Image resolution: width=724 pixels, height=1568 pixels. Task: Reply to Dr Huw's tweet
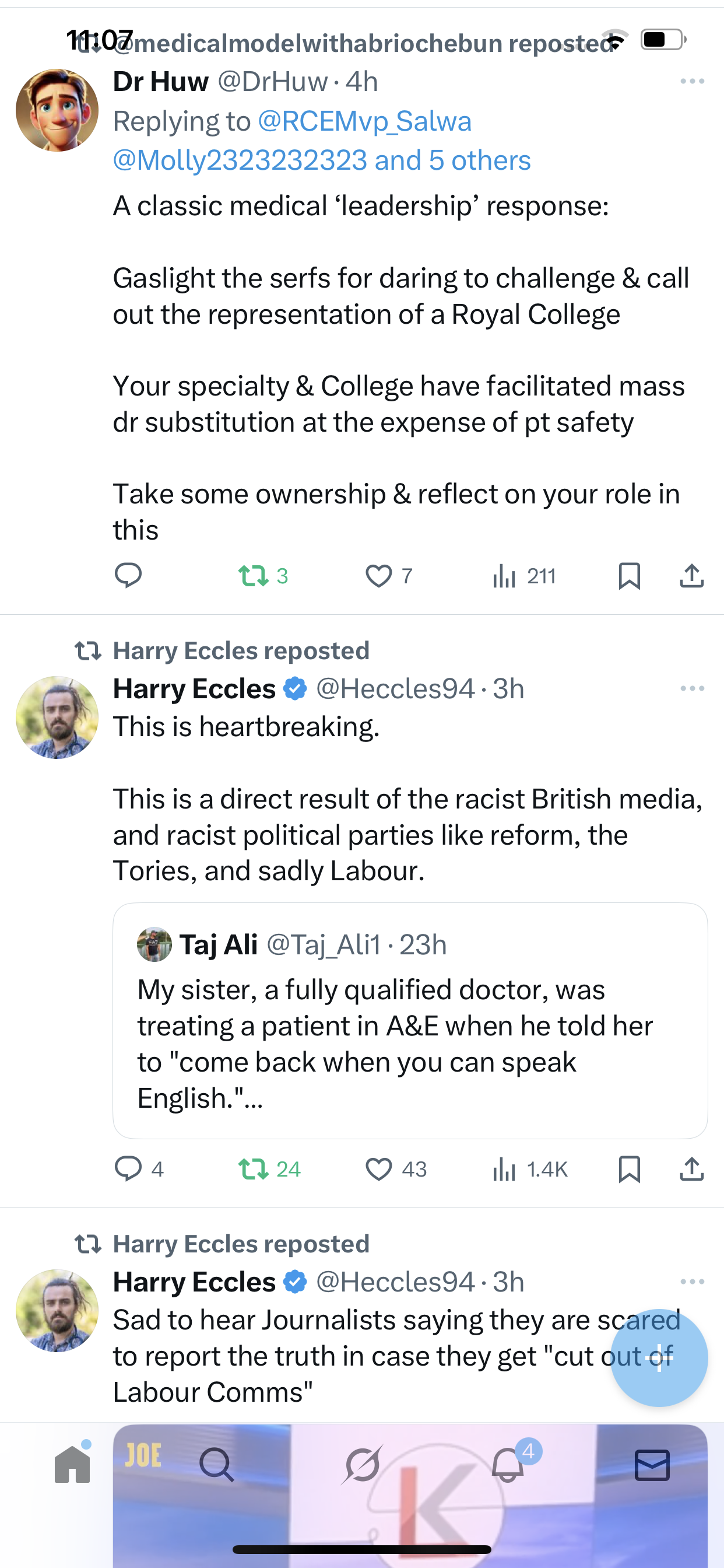pos(128,575)
